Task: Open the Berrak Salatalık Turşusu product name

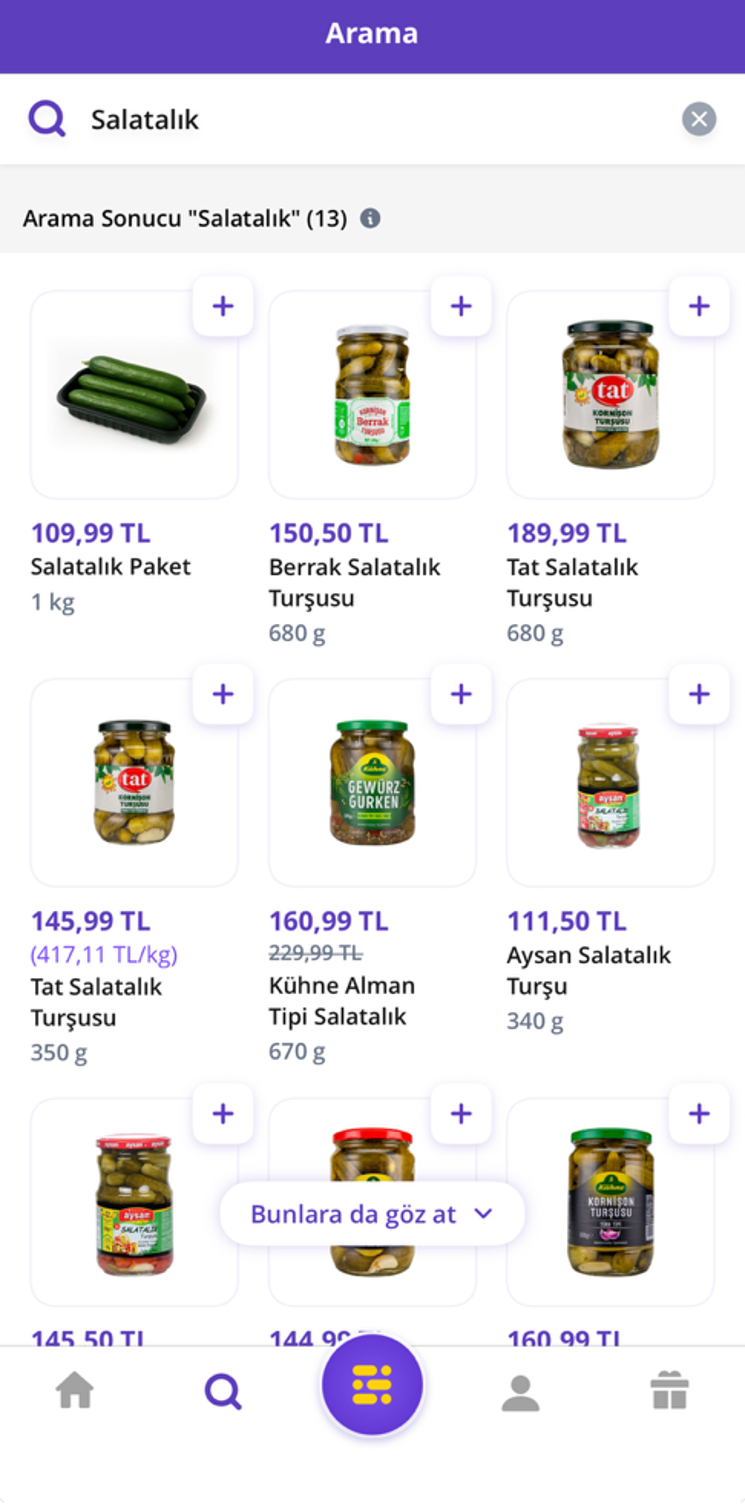Action: point(355,582)
